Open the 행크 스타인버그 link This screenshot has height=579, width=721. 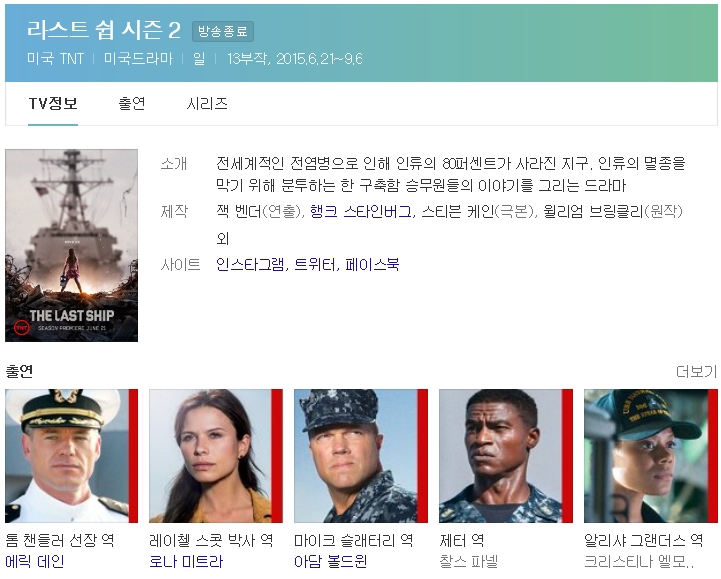(x=361, y=212)
